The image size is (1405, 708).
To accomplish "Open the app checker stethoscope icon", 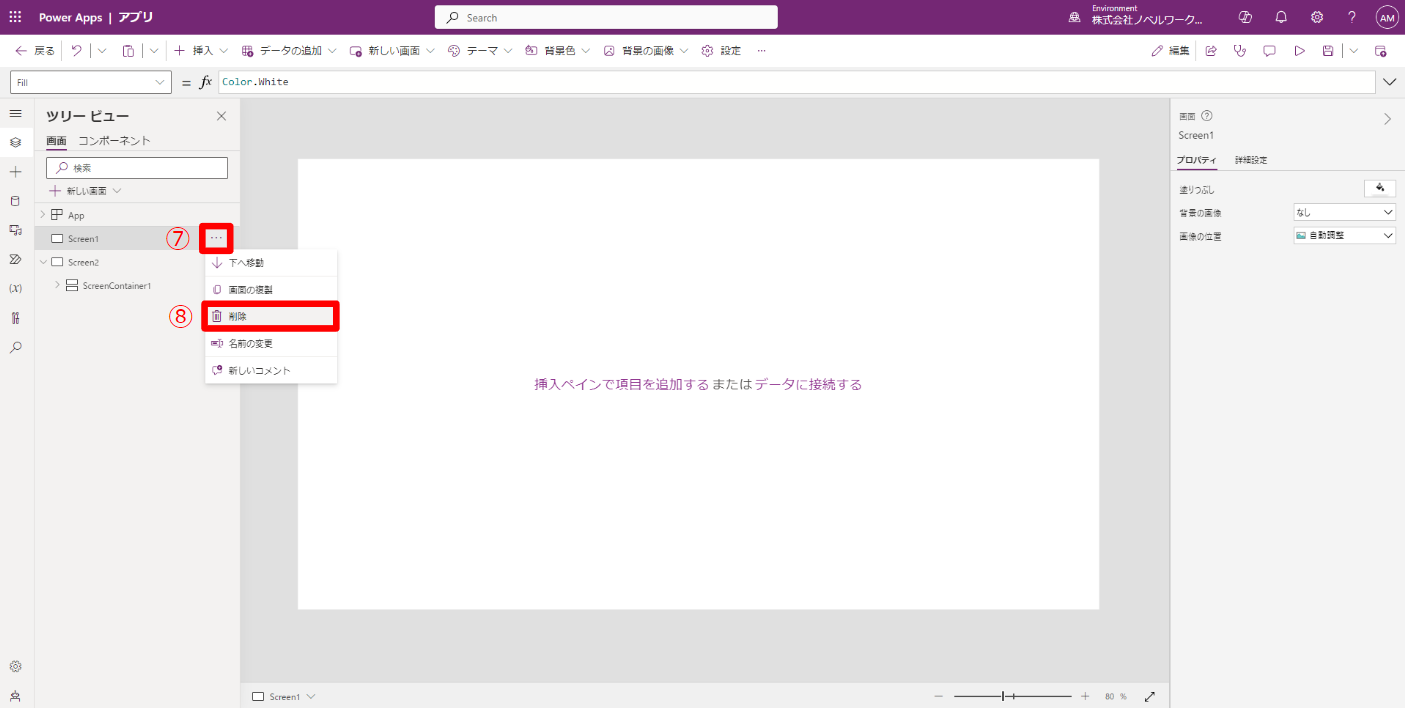I will [1240, 50].
